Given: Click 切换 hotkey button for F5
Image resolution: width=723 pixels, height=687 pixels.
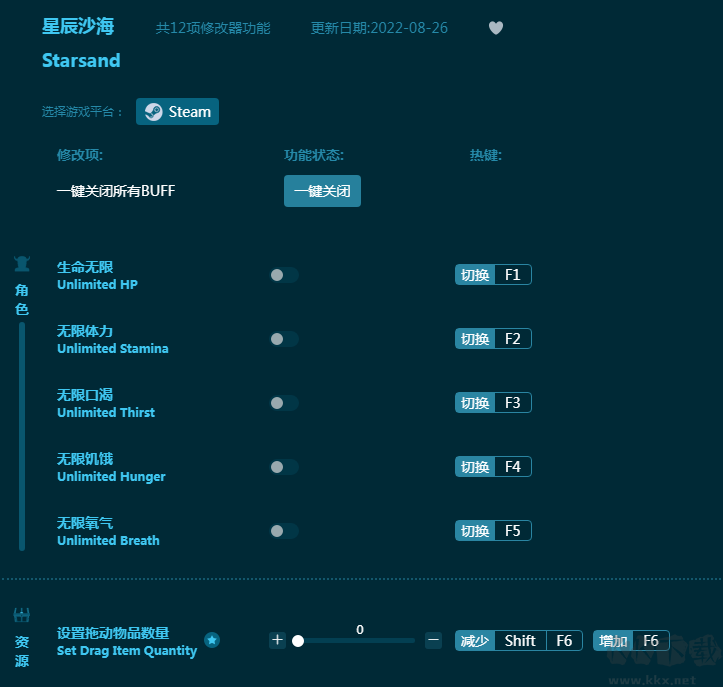Looking at the screenshot, I should (475, 531).
